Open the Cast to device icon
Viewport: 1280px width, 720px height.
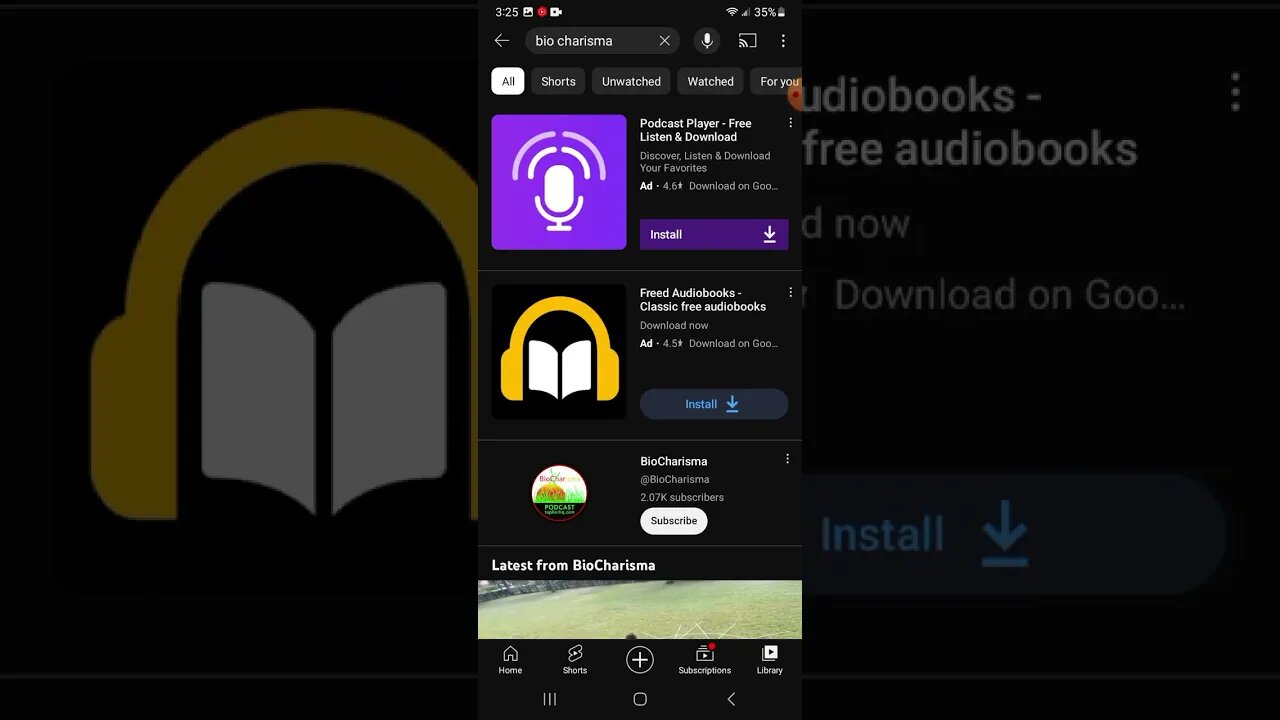coord(747,41)
